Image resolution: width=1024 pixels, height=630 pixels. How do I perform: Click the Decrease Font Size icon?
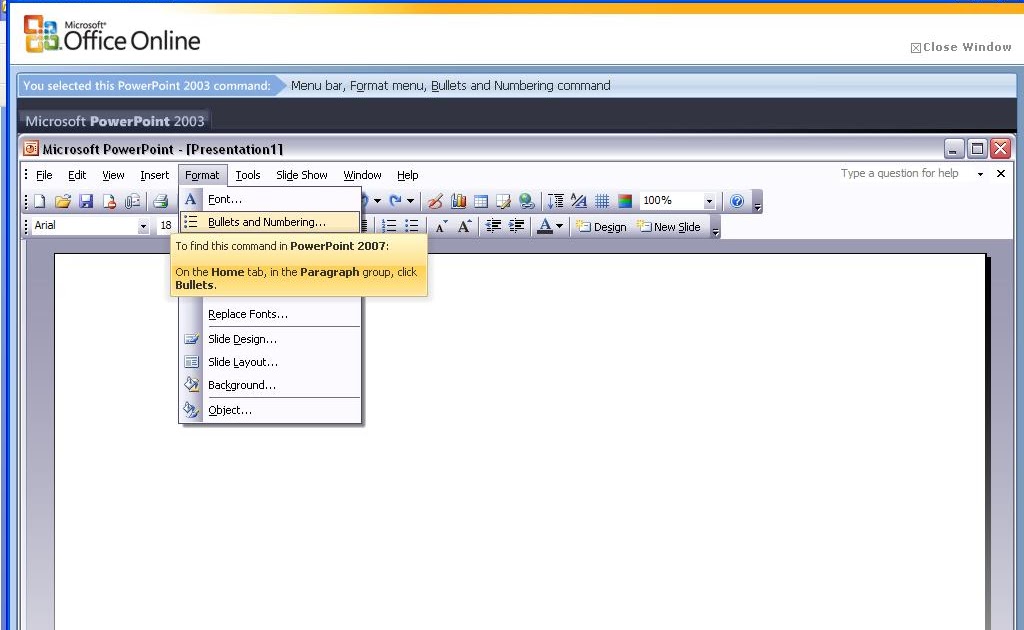click(x=441, y=227)
